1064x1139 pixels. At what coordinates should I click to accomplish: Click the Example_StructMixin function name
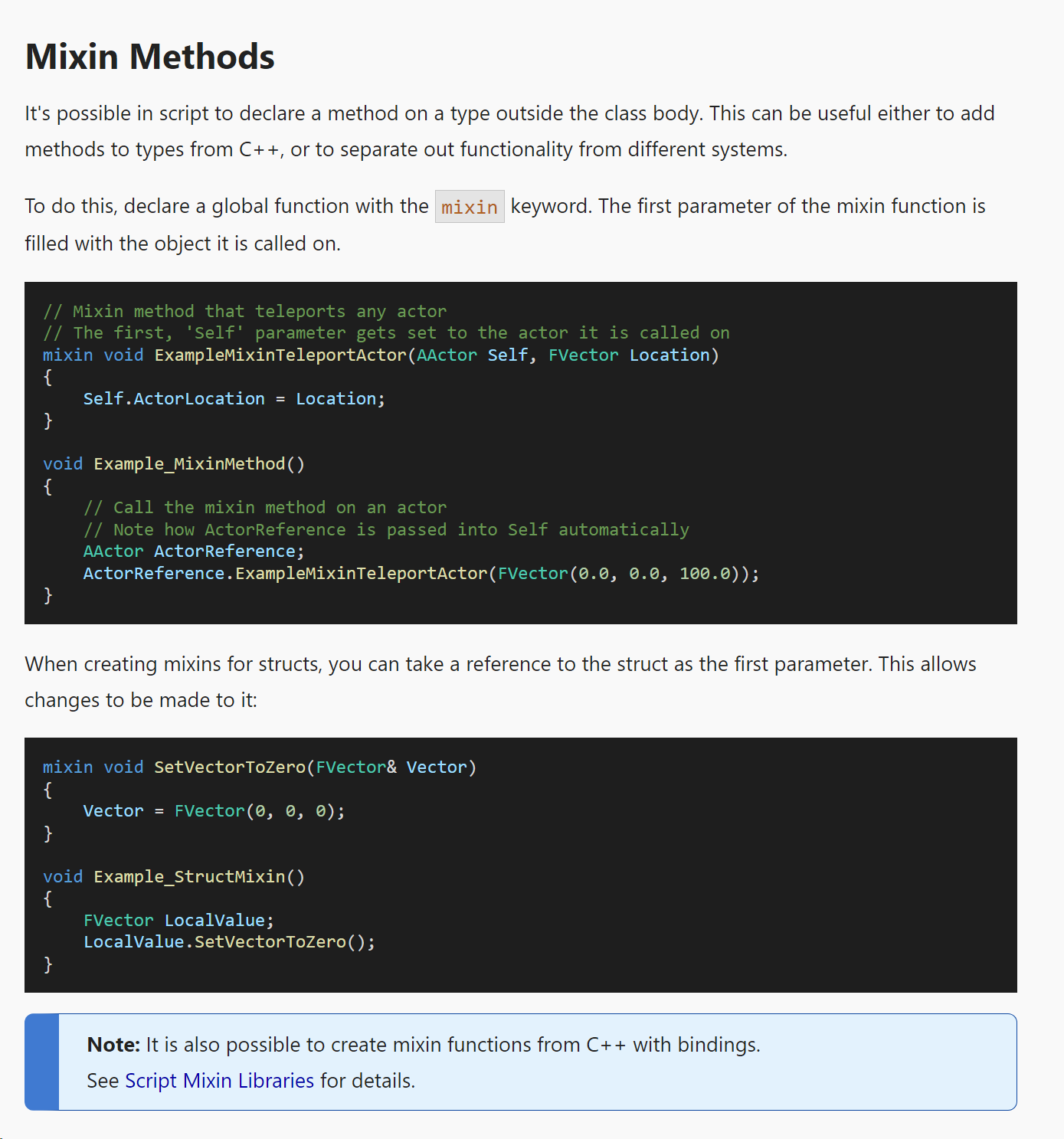tap(189, 877)
